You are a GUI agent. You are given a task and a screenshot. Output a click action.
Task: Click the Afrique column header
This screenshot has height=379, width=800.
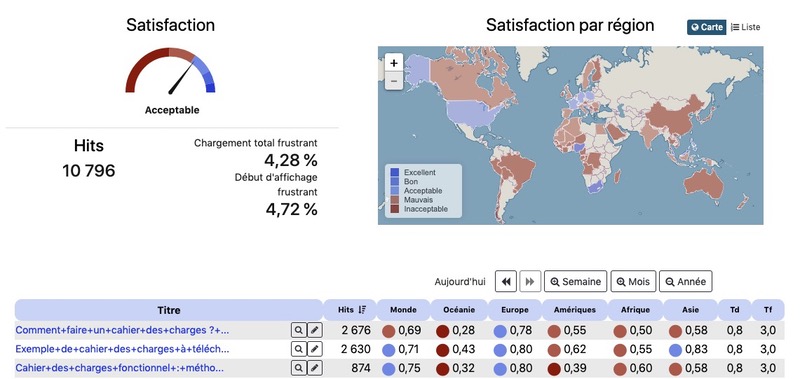(x=636, y=310)
